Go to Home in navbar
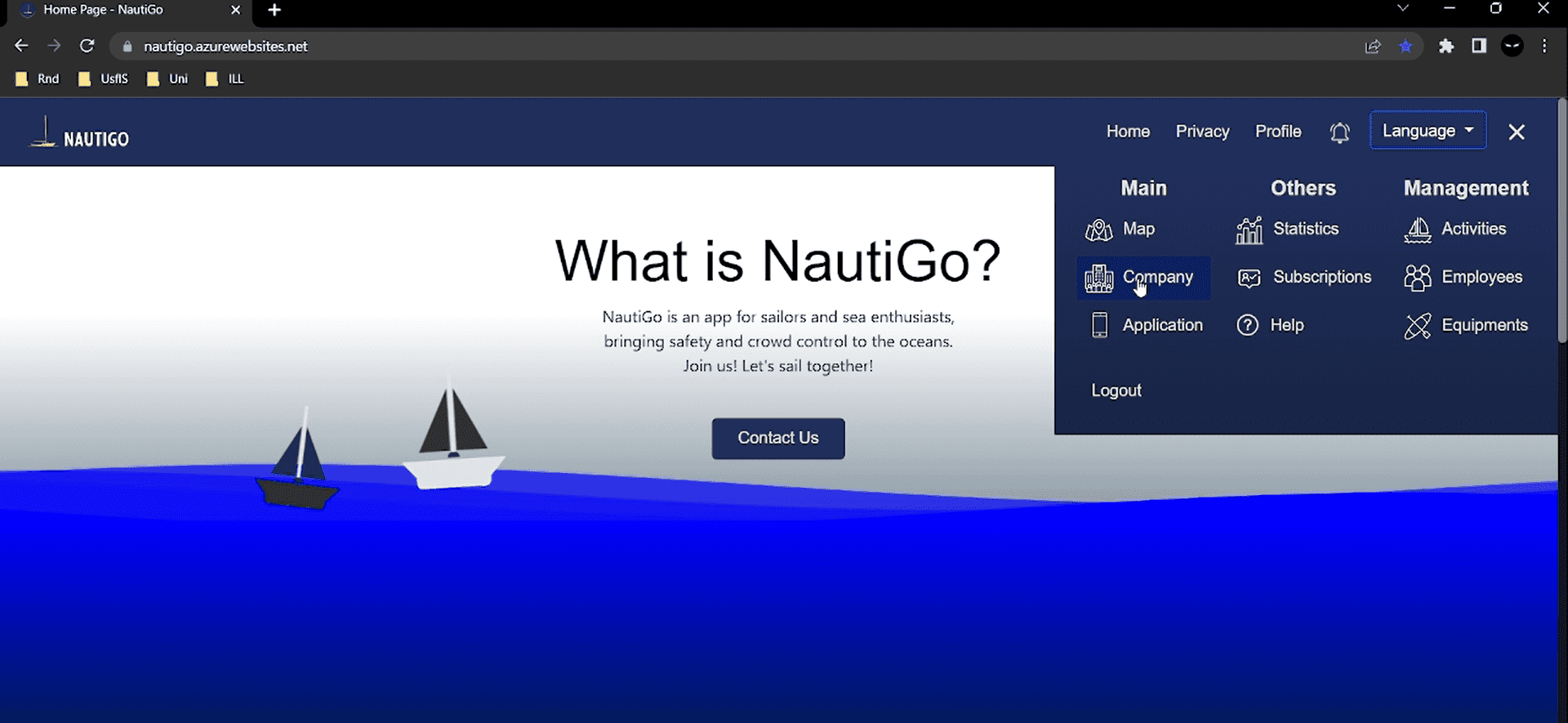This screenshot has height=723, width=1568. [x=1128, y=132]
